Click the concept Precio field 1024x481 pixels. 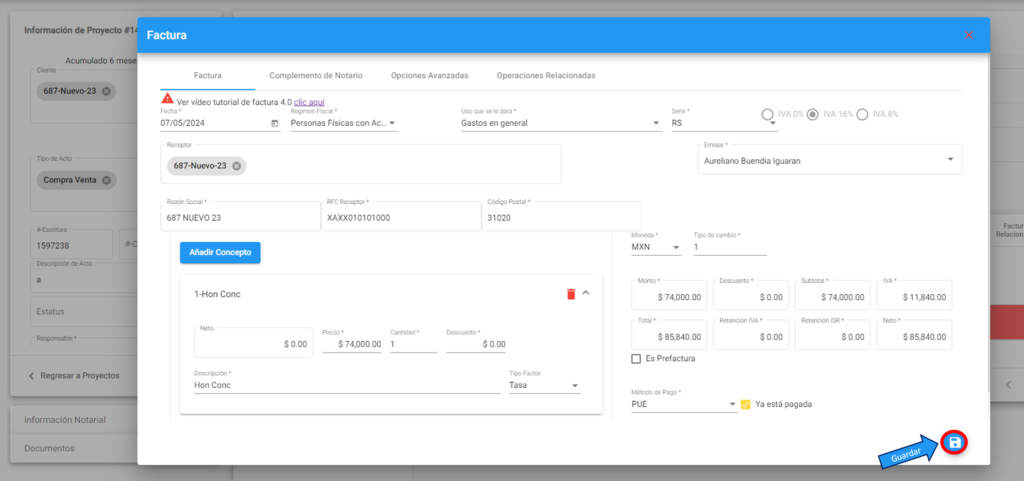coord(351,344)
